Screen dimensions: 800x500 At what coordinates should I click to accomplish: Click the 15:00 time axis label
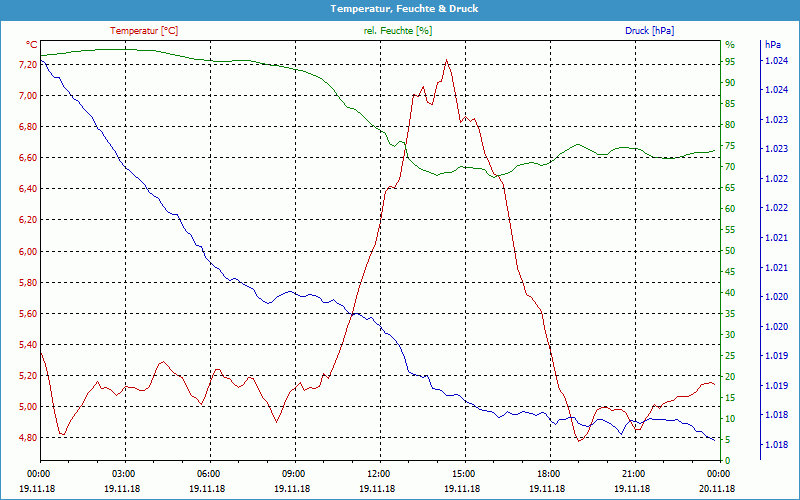coord(464,473)
